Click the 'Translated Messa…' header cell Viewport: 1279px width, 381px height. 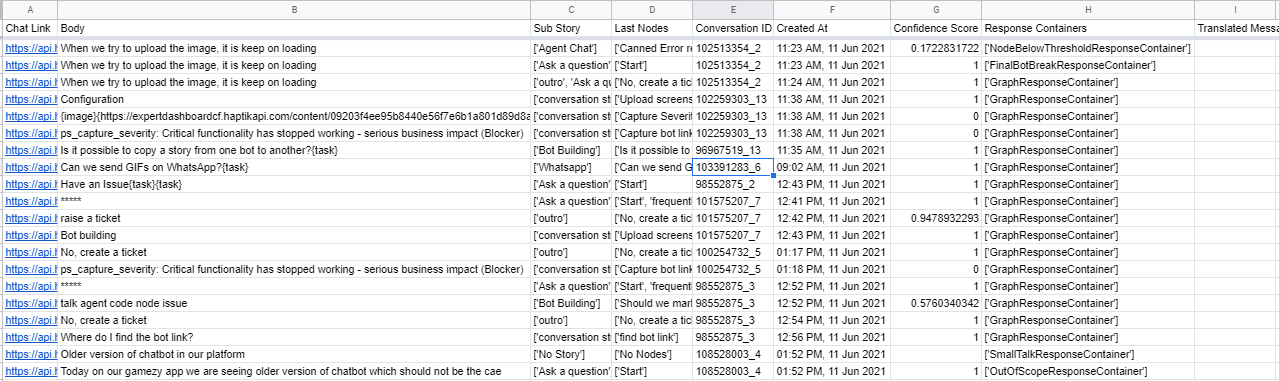click(x=1236, y=28)
